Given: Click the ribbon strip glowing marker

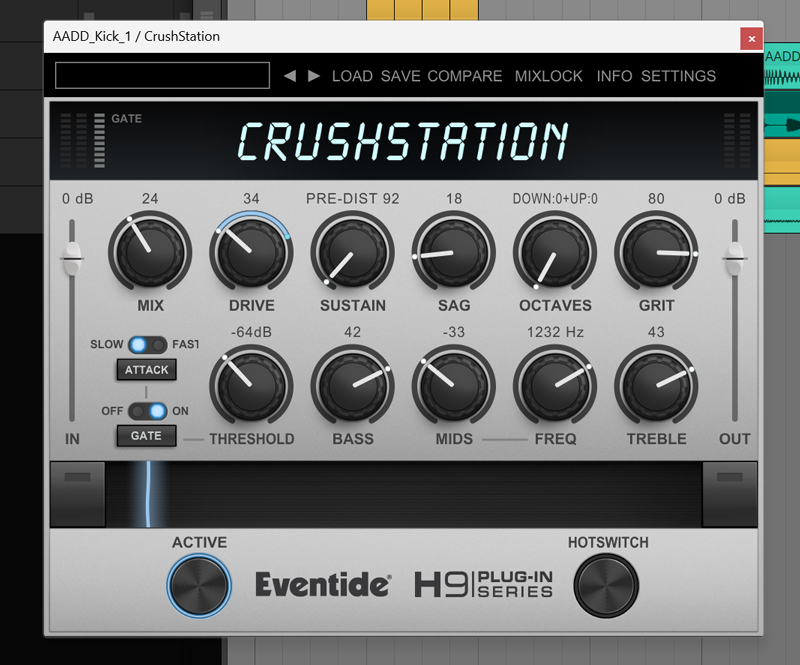Looking at the screenshot, I should point(148,494).
